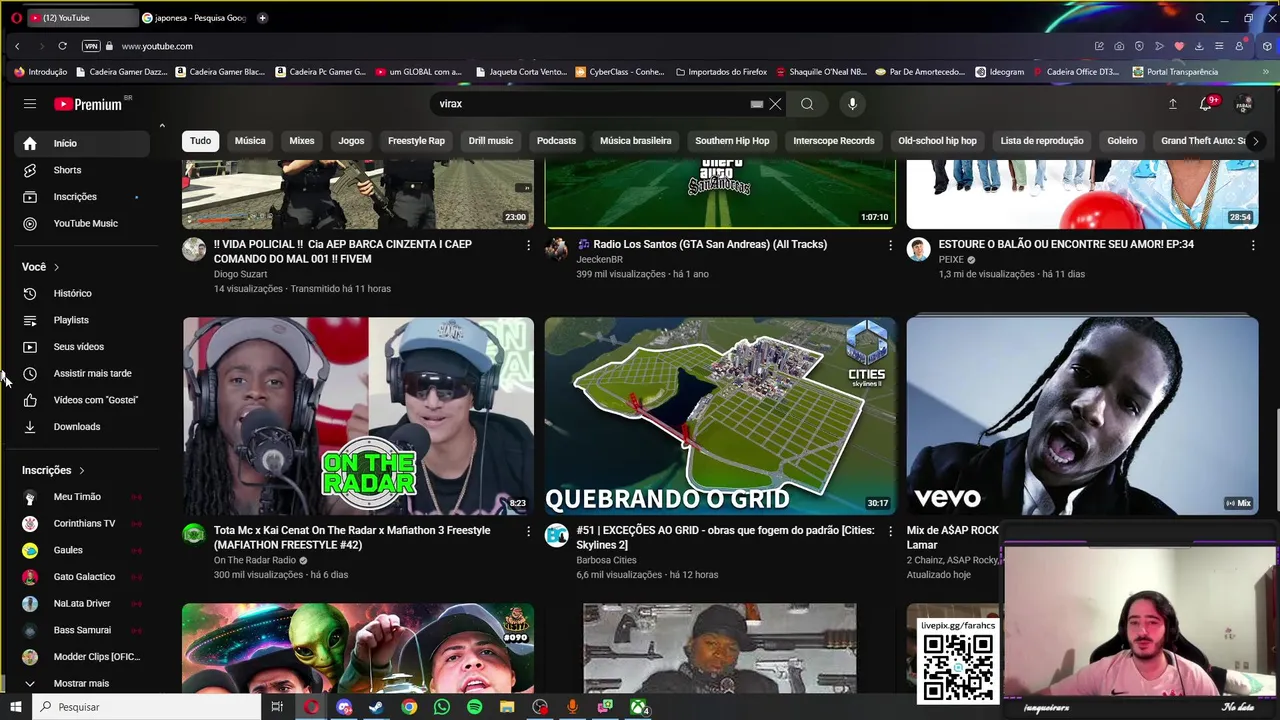Open options menu for EXCEÇÕES AO GRID video
The width and height of the screenshot is (1280, 720).
pyautogui.click(x=891, y=531)
